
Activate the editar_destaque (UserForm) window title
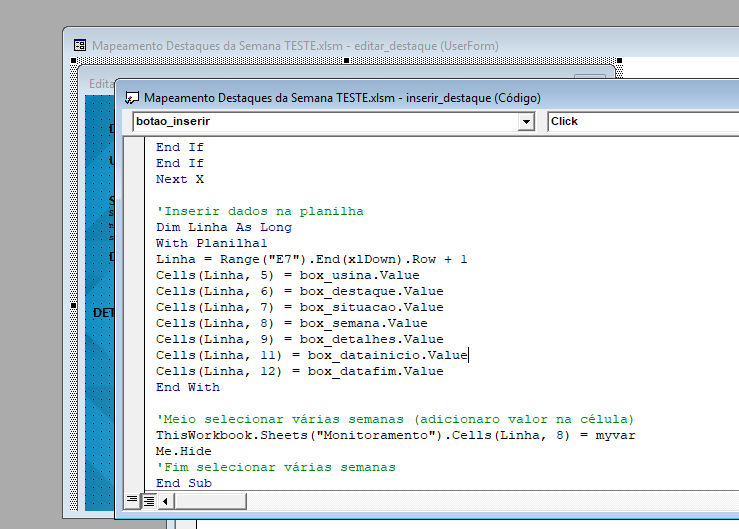(x=295, y=46)
